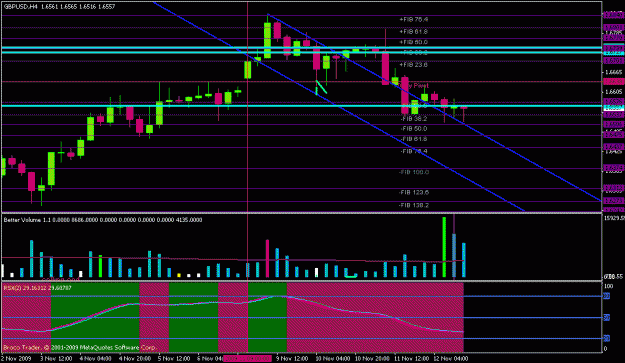
Task: Click the volume scale maximum value 15929
Action: coord(614,218)
